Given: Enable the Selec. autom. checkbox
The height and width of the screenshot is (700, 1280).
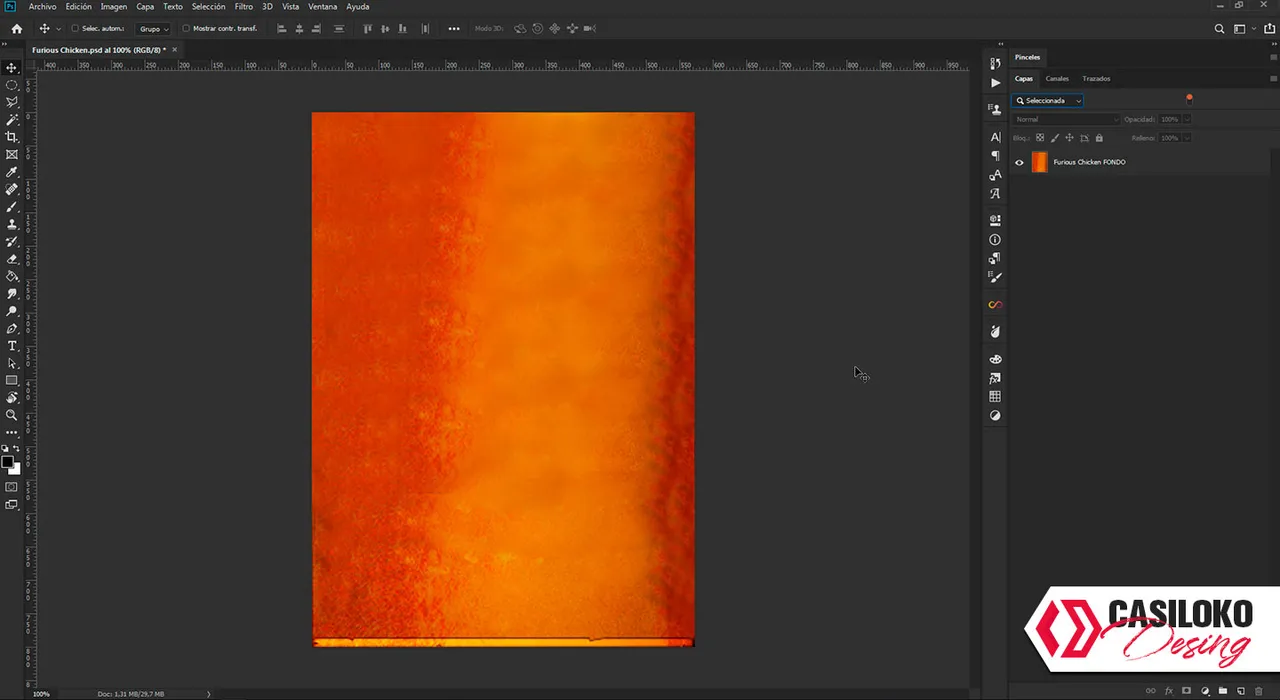Looking at the screenshot, I should point(75,29).
